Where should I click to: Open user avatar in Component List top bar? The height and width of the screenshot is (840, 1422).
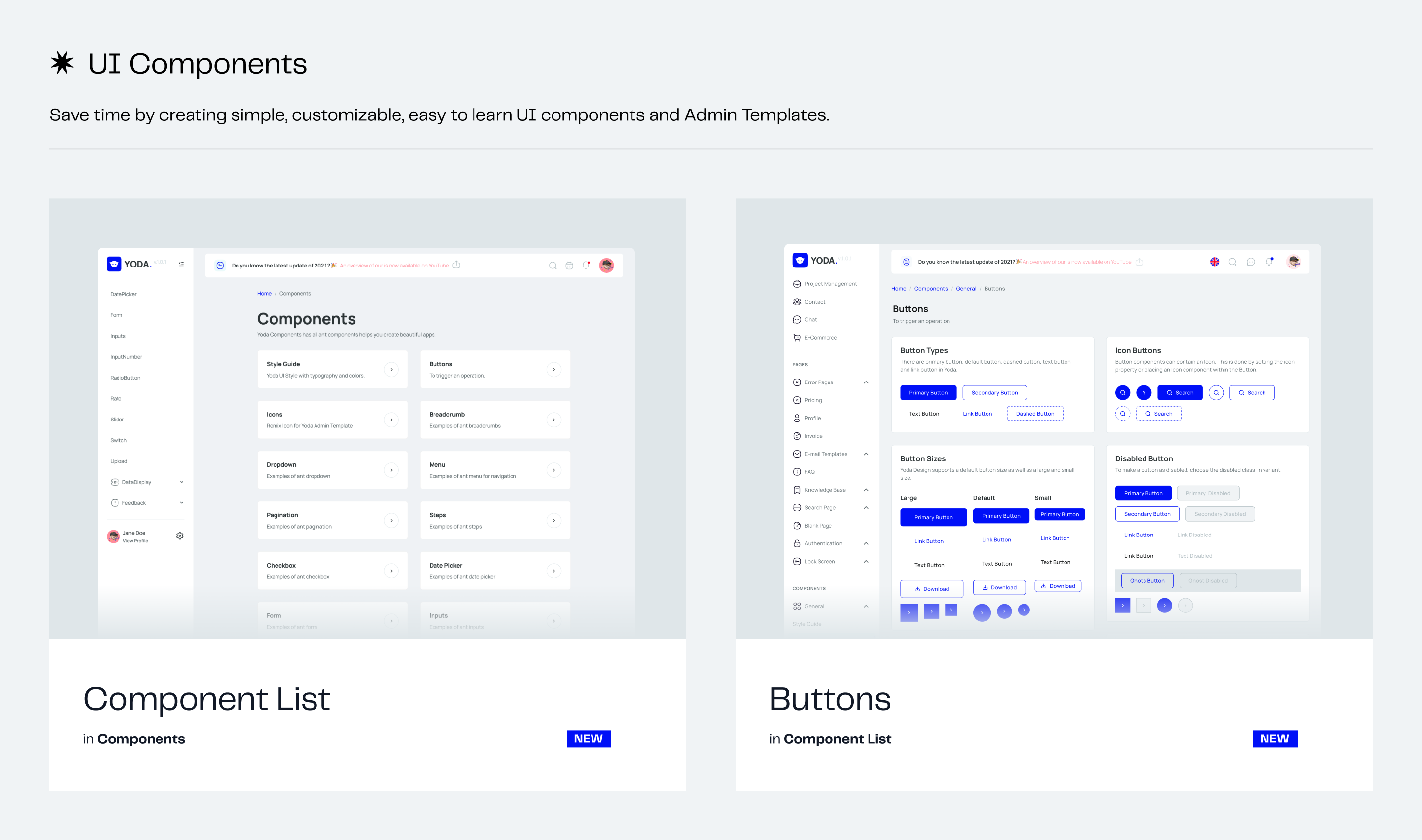(606, 266)
